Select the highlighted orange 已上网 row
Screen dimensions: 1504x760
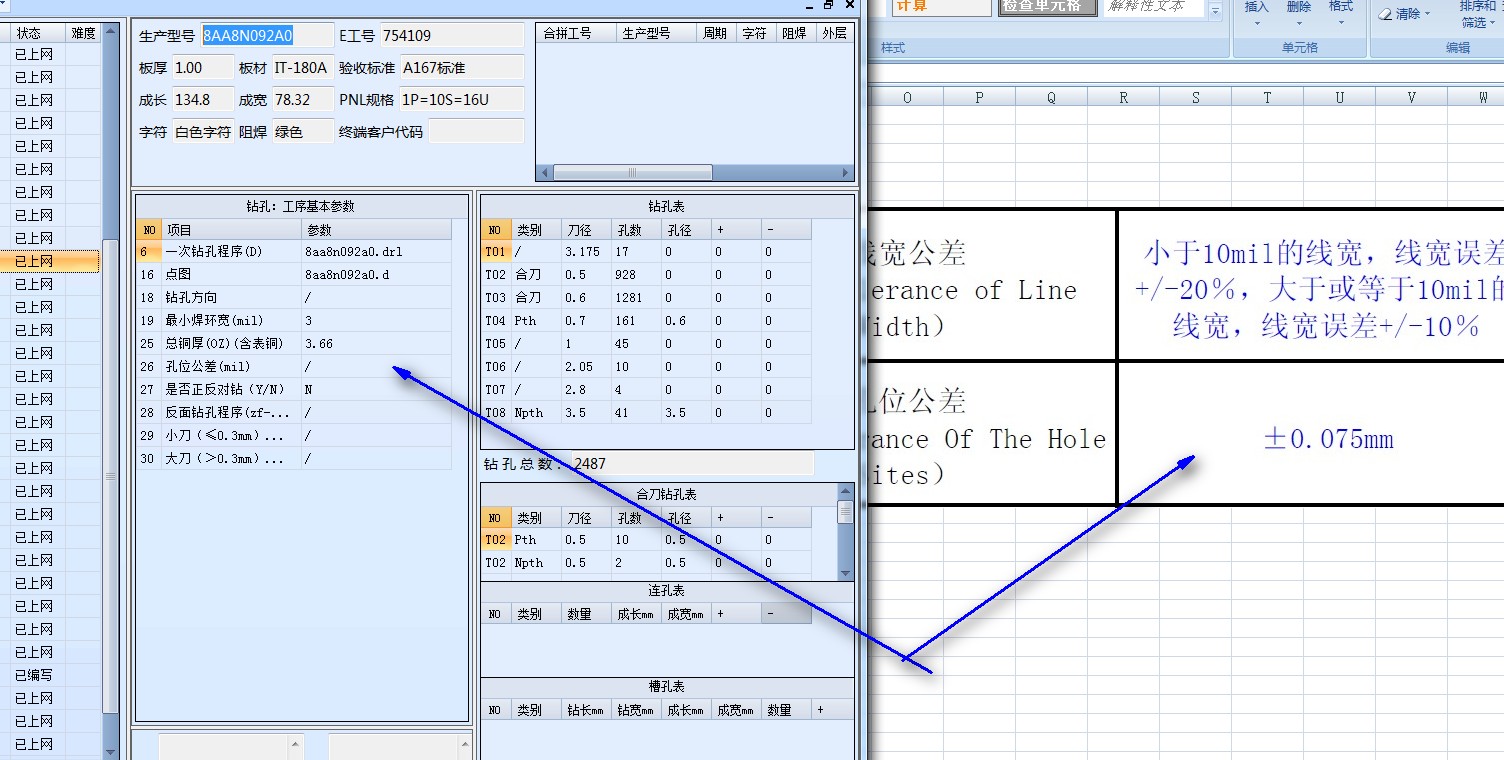(50, 261)
